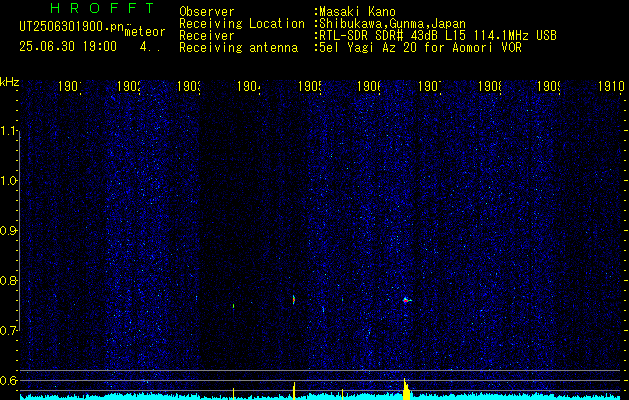Click the 1907 time axis marker
Viewport: 629px width, 400px height.
tap(429, 86)
